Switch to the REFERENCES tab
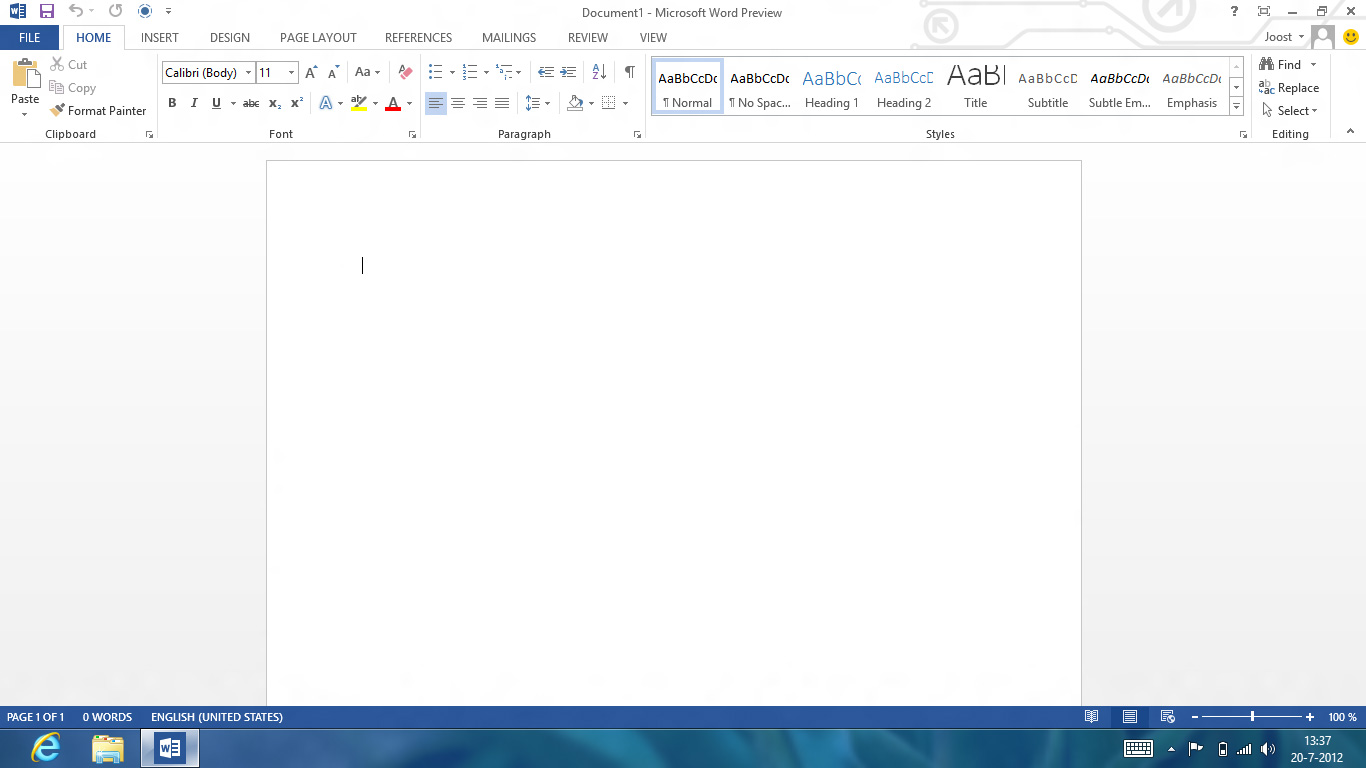Viewport: 1366px width, 768px height. tap(419, 38)
